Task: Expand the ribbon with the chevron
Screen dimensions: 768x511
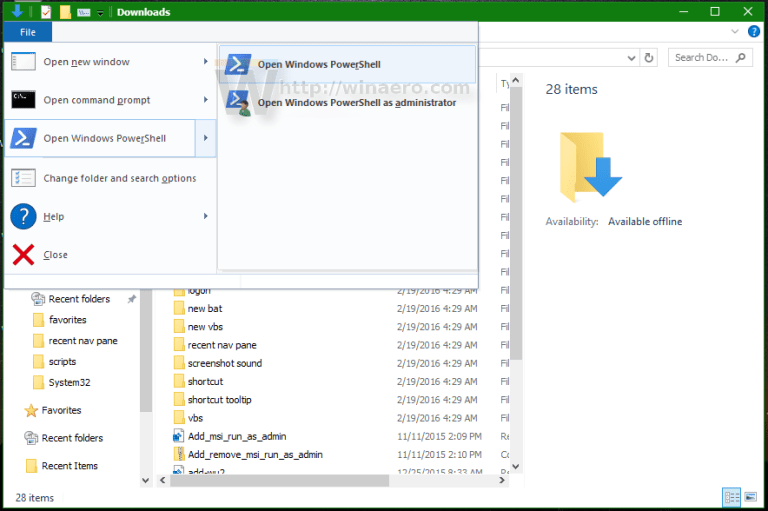Action: (x=735, y=32)
